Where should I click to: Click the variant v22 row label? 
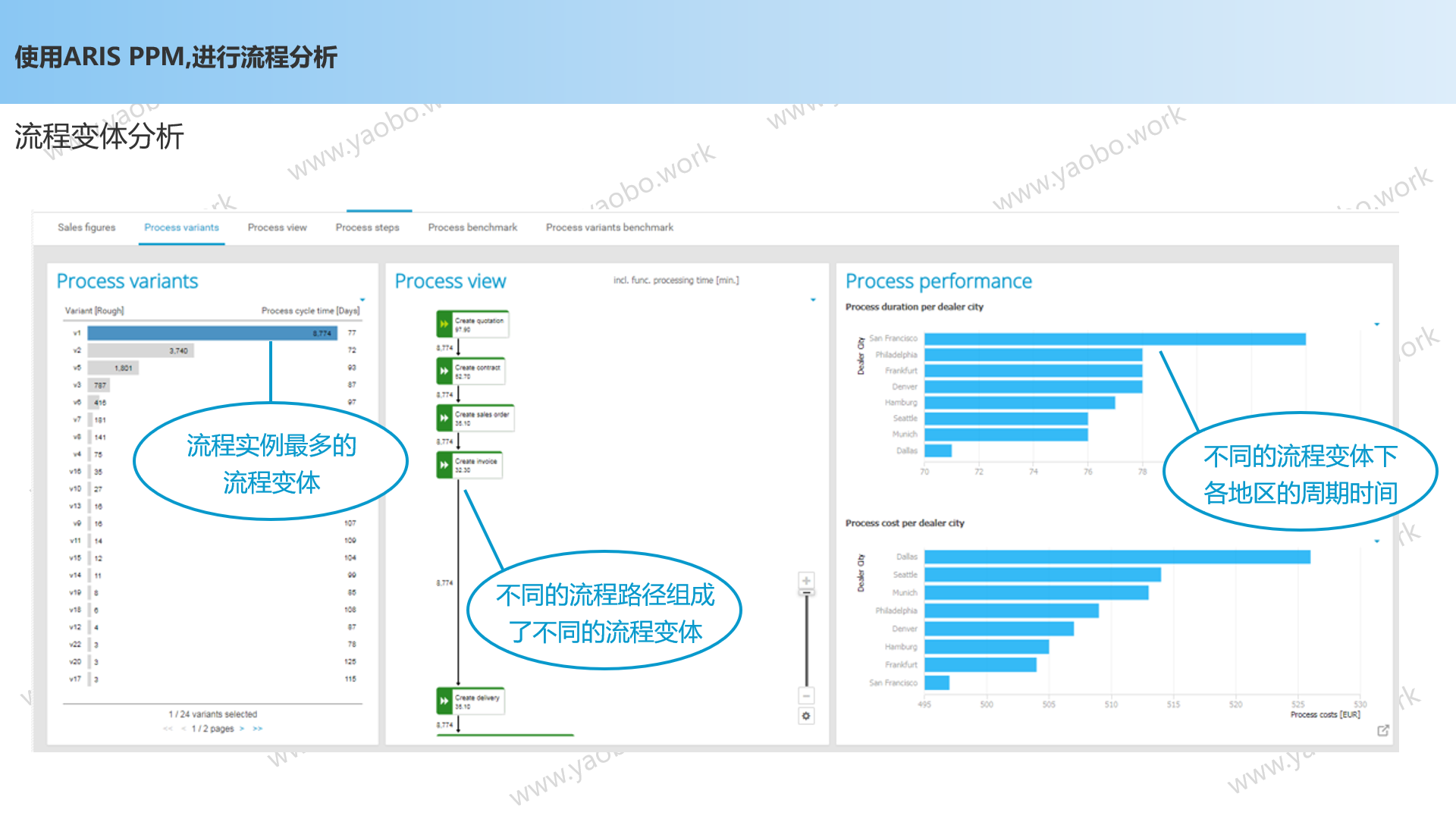75,645
